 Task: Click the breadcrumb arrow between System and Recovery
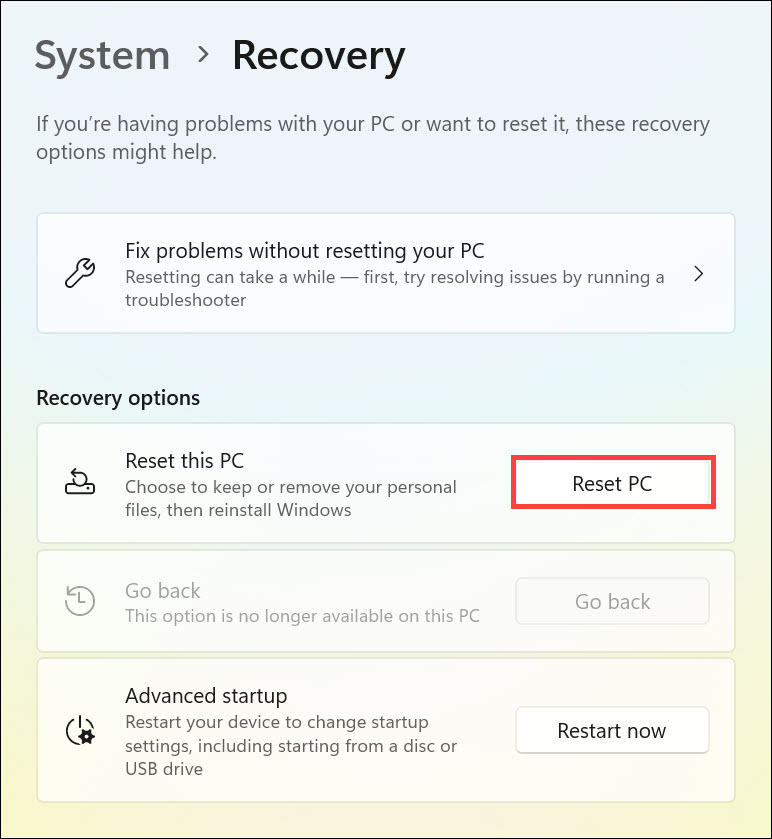coord(203,55)
